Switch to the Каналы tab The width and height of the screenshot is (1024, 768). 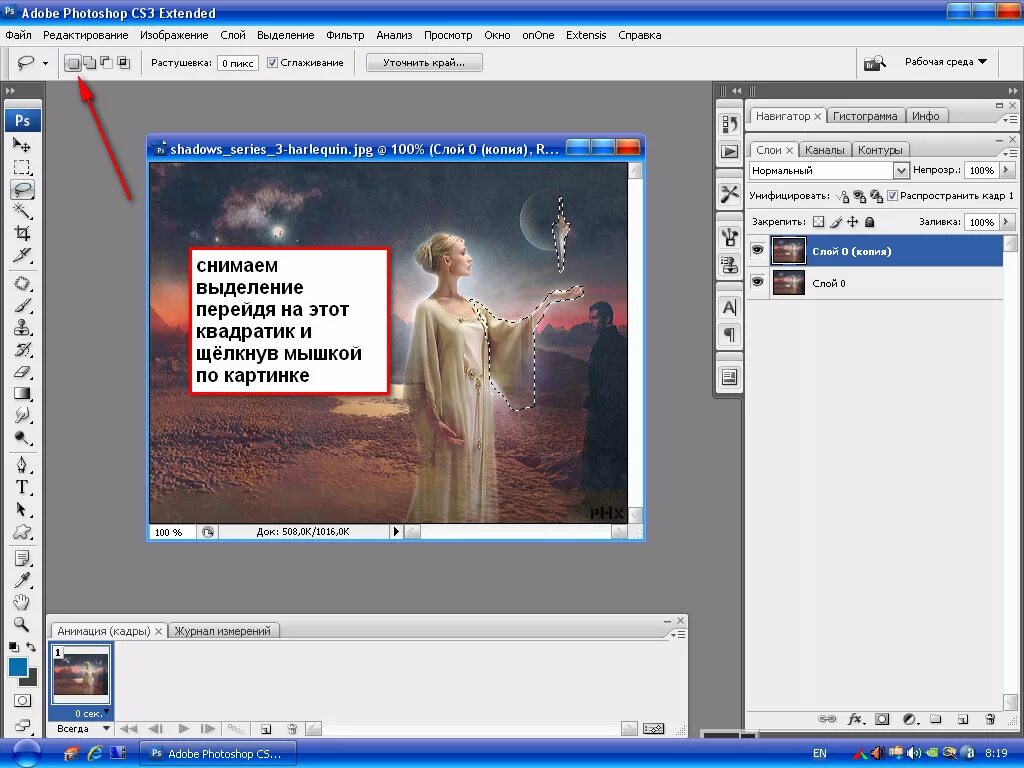[x=825, y=150]
